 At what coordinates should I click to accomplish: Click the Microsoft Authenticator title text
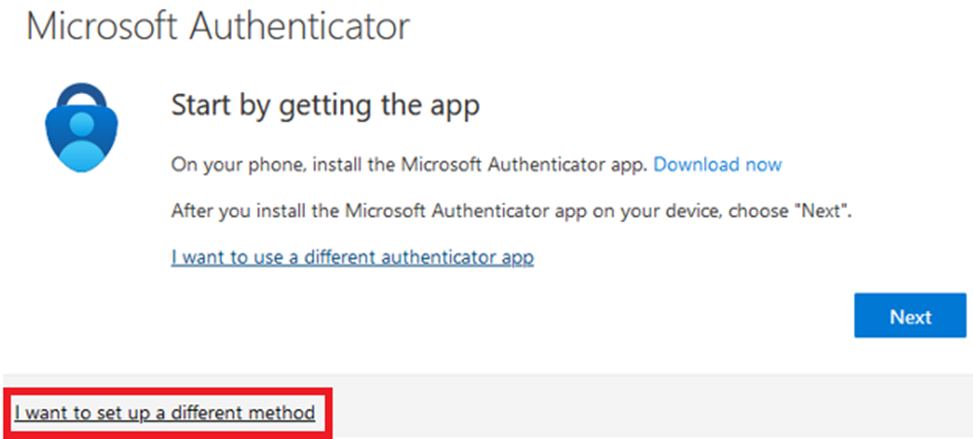218,26
